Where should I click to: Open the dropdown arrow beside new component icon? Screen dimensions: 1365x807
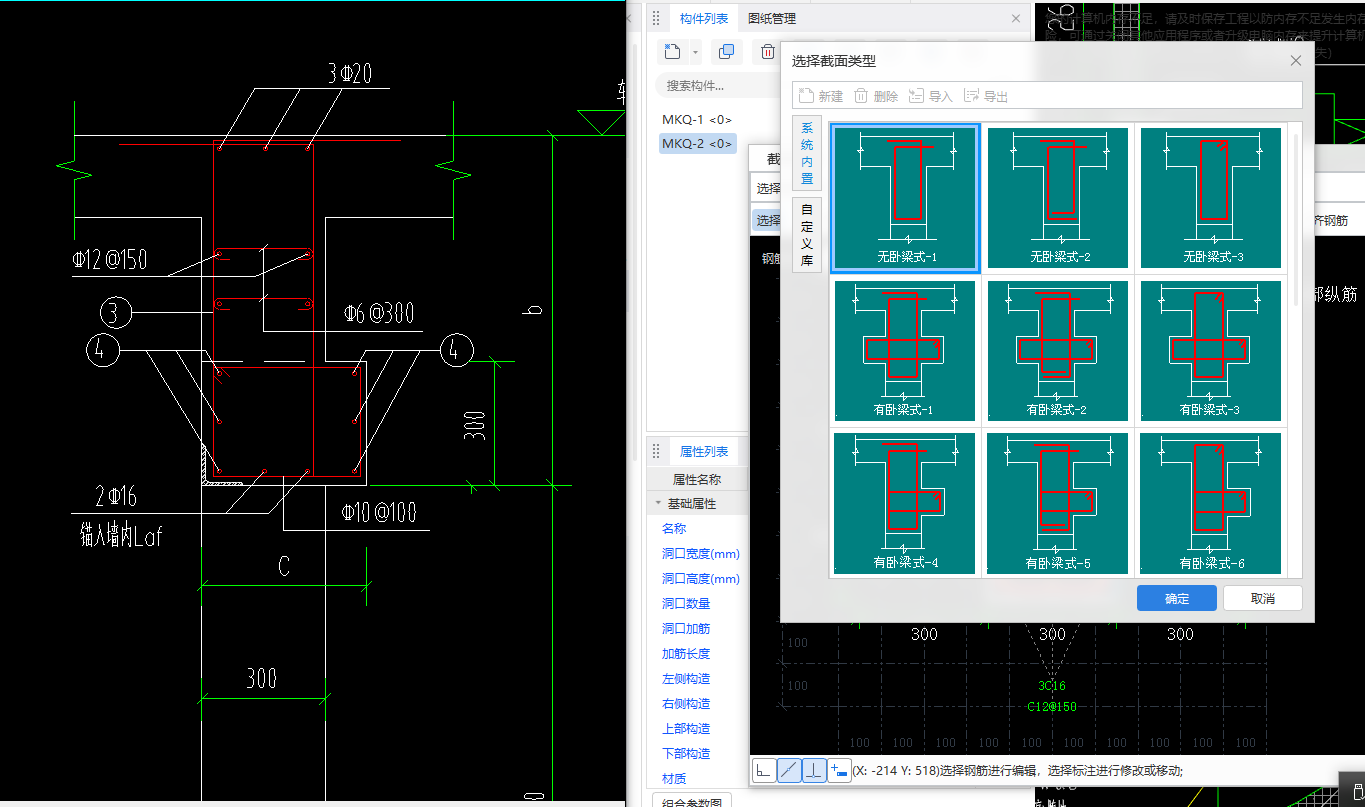(695, 52)
